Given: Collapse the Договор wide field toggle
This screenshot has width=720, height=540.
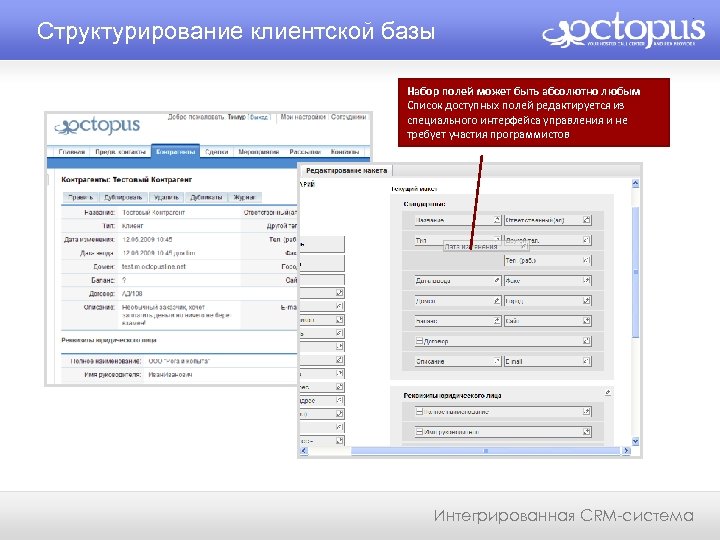Looking at the screenshot, I should [419, 341].
